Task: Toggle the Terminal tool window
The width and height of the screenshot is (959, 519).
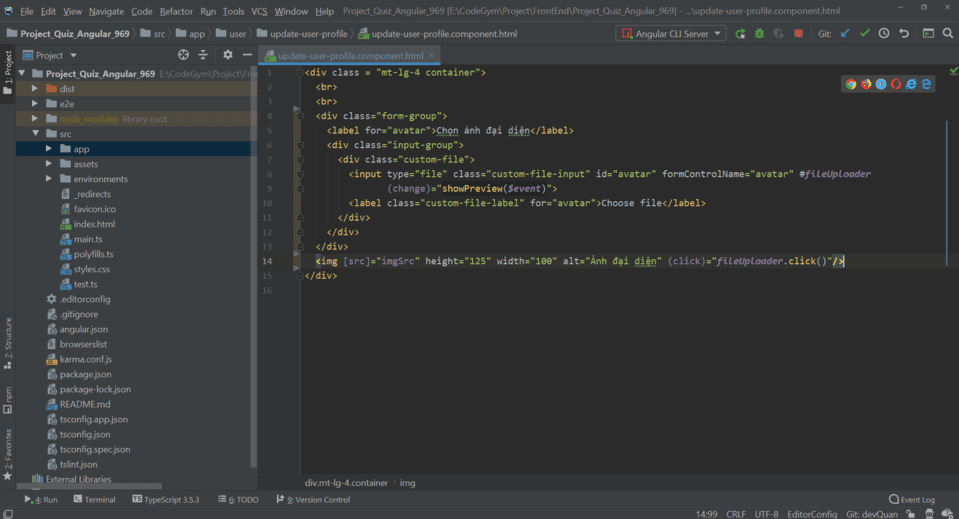Action: (x=94, y=499)
